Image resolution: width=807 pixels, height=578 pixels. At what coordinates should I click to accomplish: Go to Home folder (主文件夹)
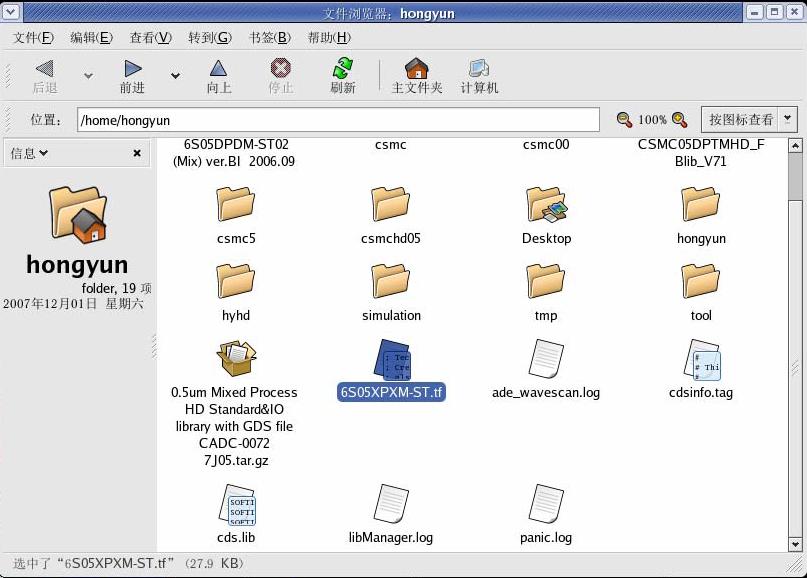pos(416,75)
